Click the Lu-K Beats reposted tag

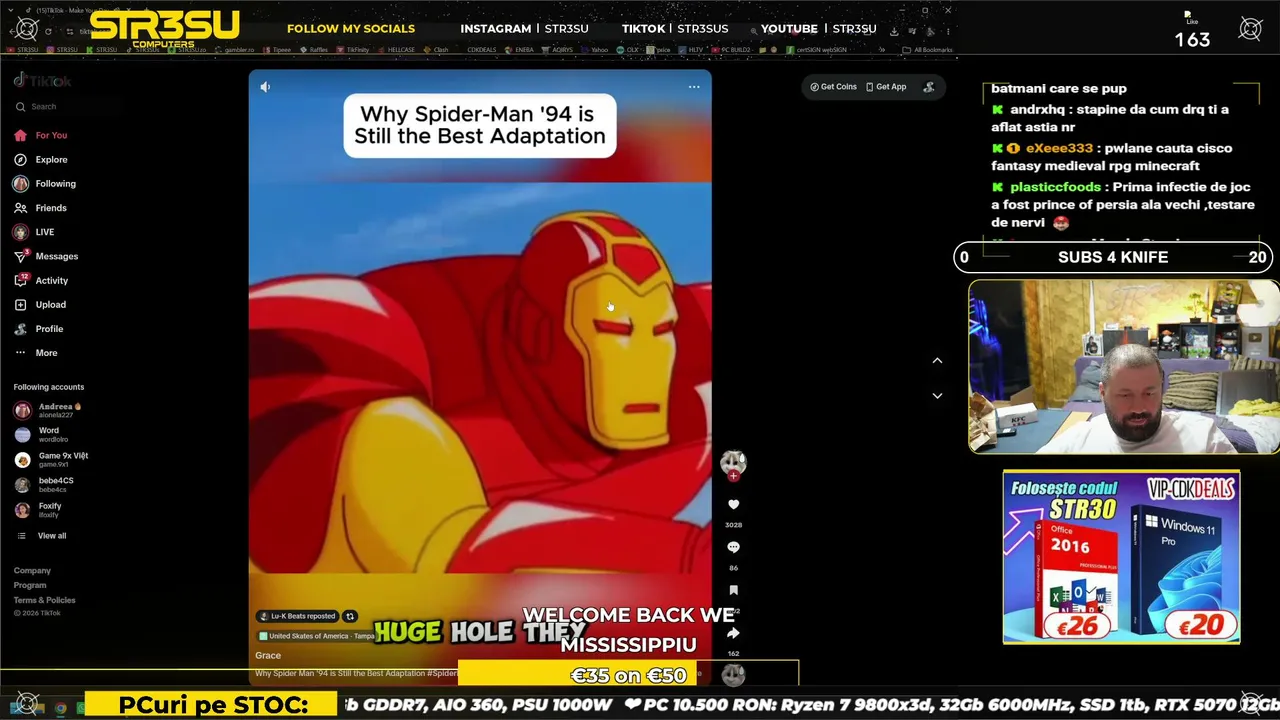click(297, 616)
